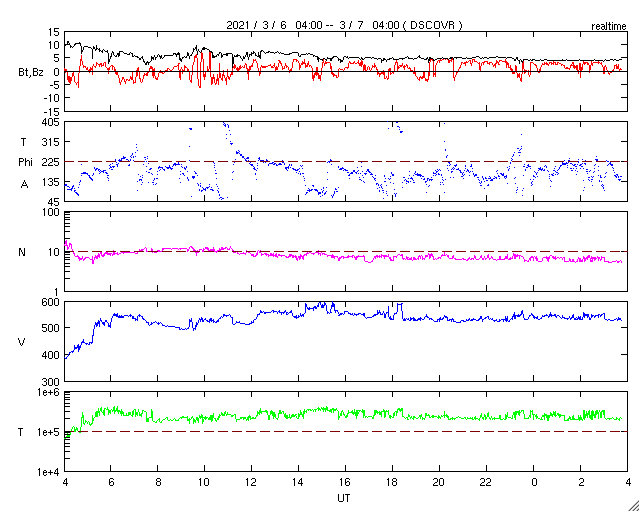This screenshot has width=640, height=512.
Task: Click the "300" tick in the V panel
Action: click(53, 382)
